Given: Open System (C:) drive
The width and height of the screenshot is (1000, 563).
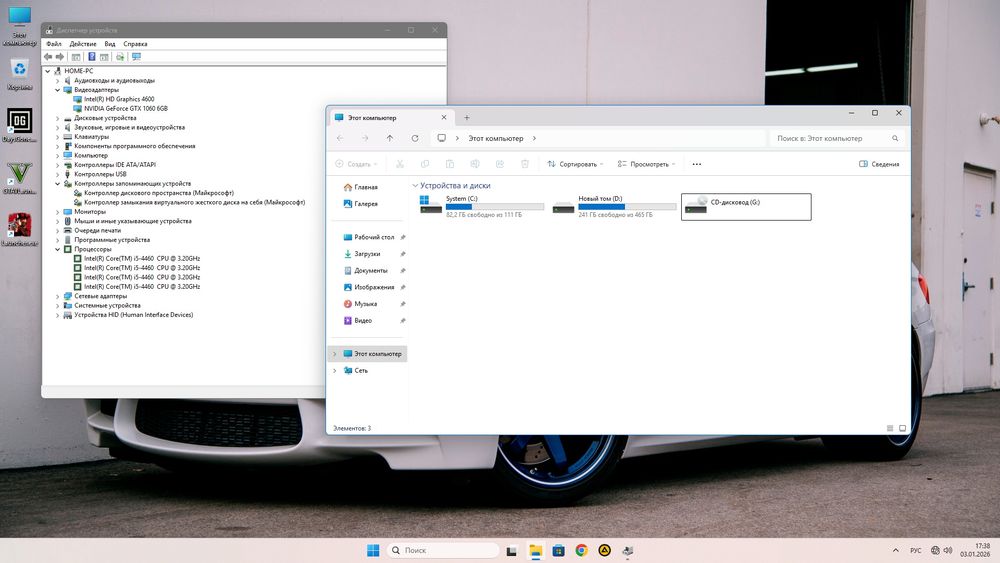Looking at the screenshot, I should 482,206.
